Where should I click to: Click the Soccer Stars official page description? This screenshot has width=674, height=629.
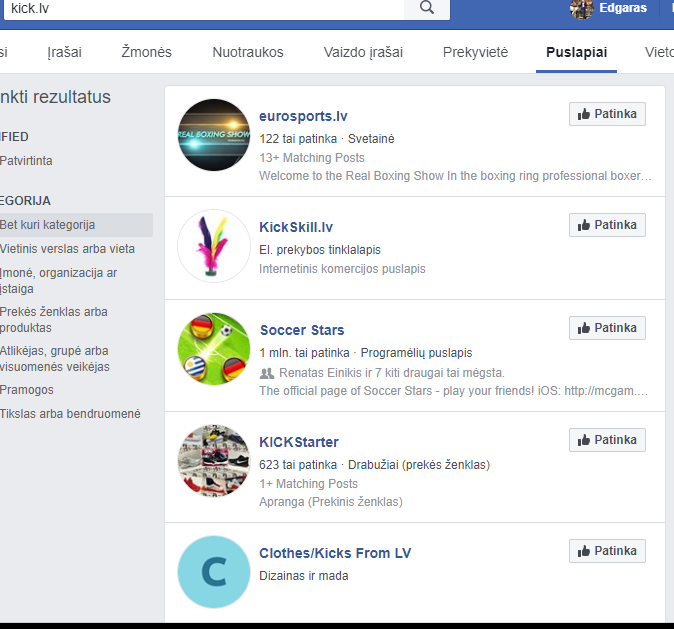[x=453, y=391]
